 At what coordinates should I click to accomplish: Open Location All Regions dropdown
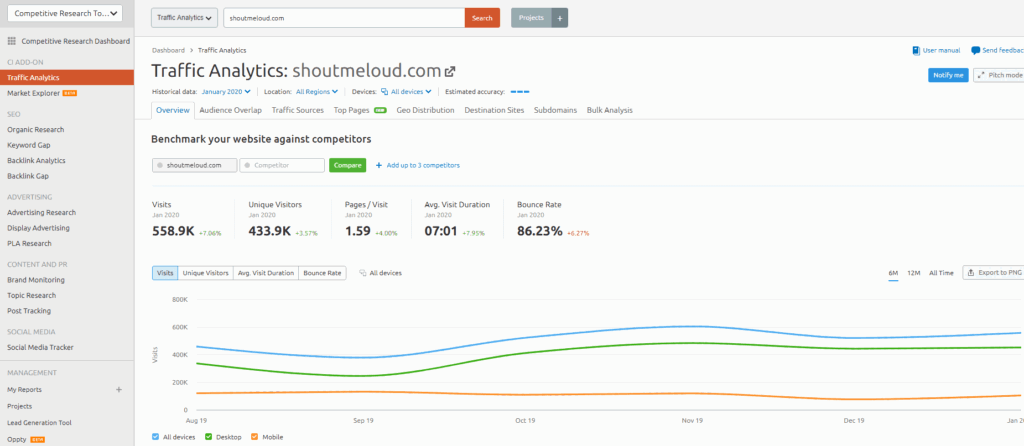click(317, 92)
